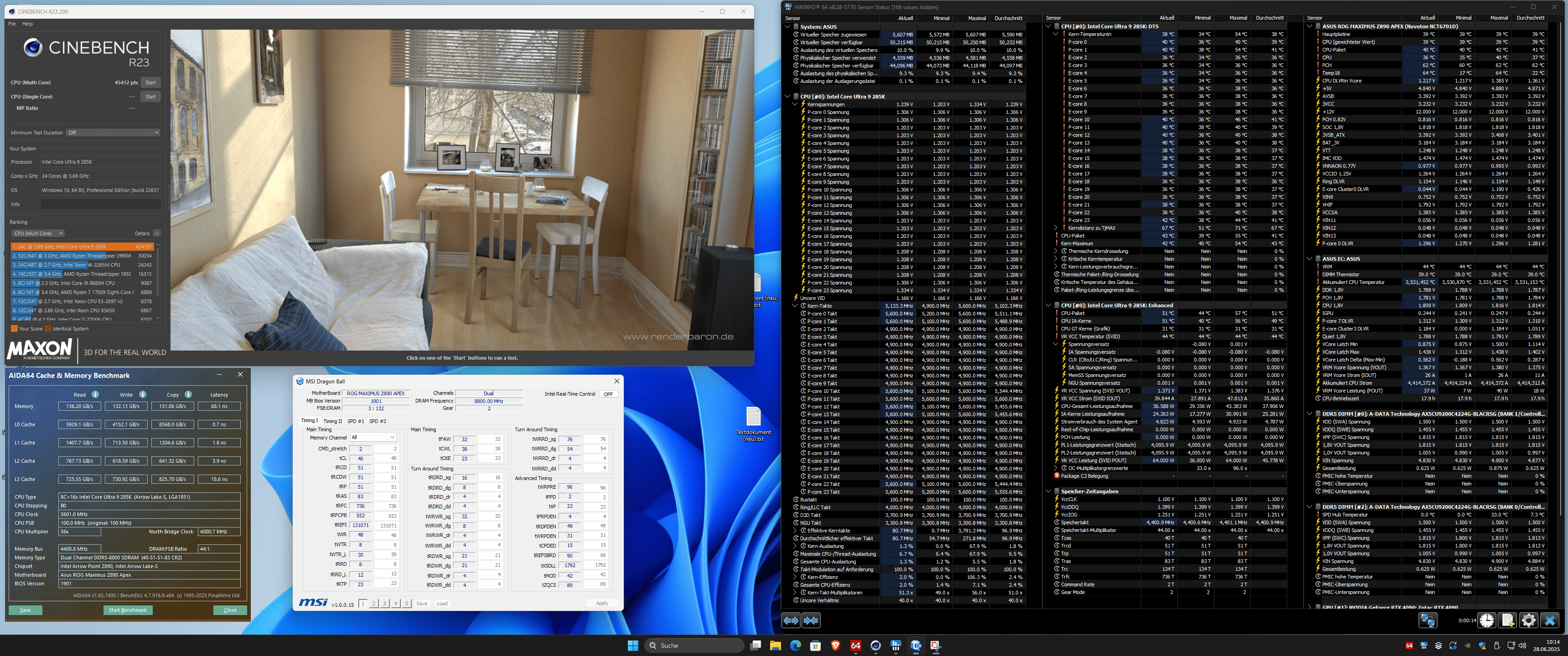1568x656 pixels.
Task: Click Cinebench Info input field
Action: tap(100, 205)
